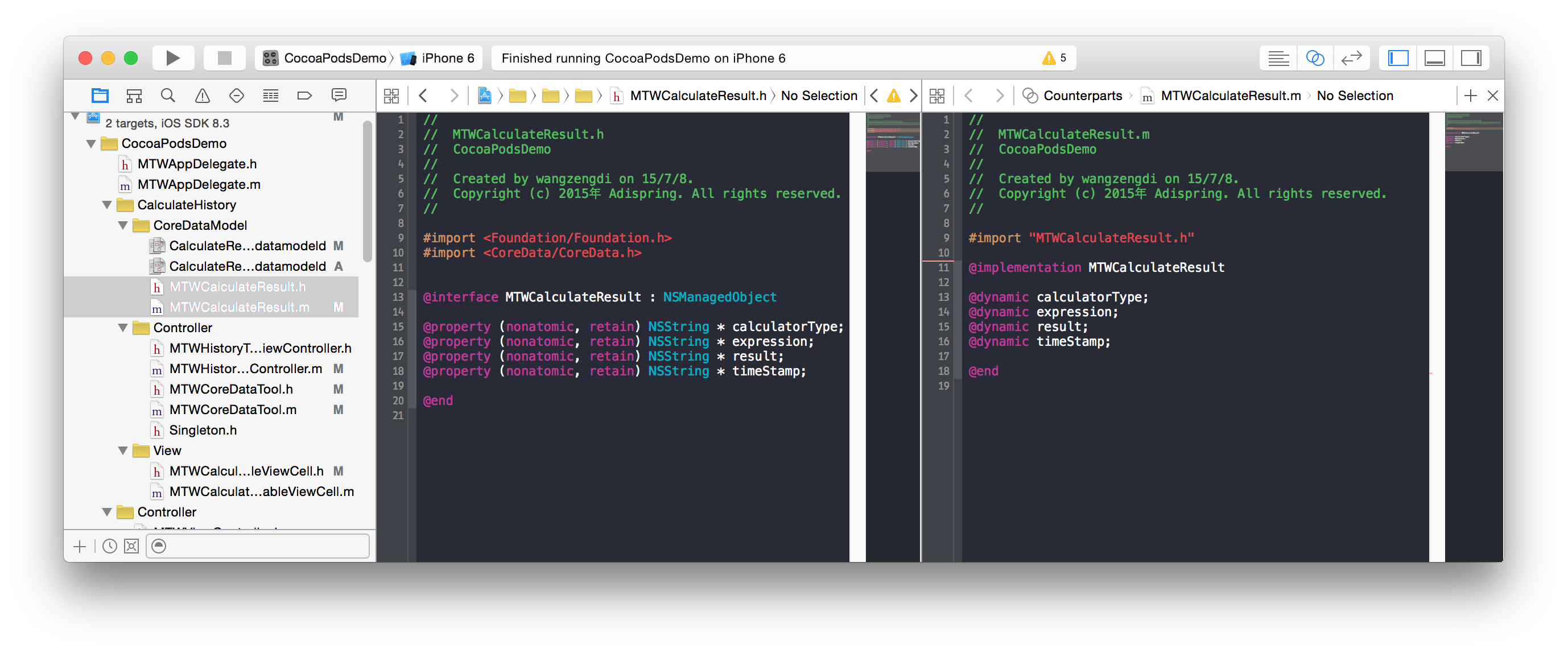Click the back navigation arrow icon
Screen dimensions: 1568x653
(x=425, y=95)
